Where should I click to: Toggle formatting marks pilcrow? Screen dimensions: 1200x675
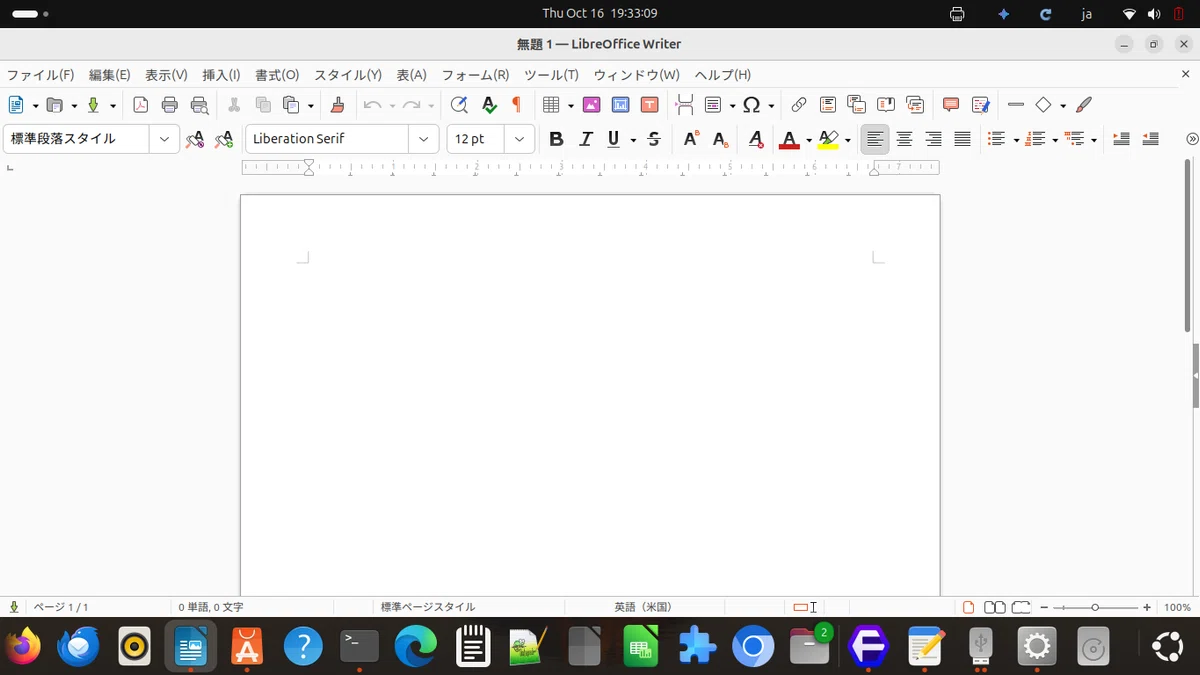(x=517, y=105)
